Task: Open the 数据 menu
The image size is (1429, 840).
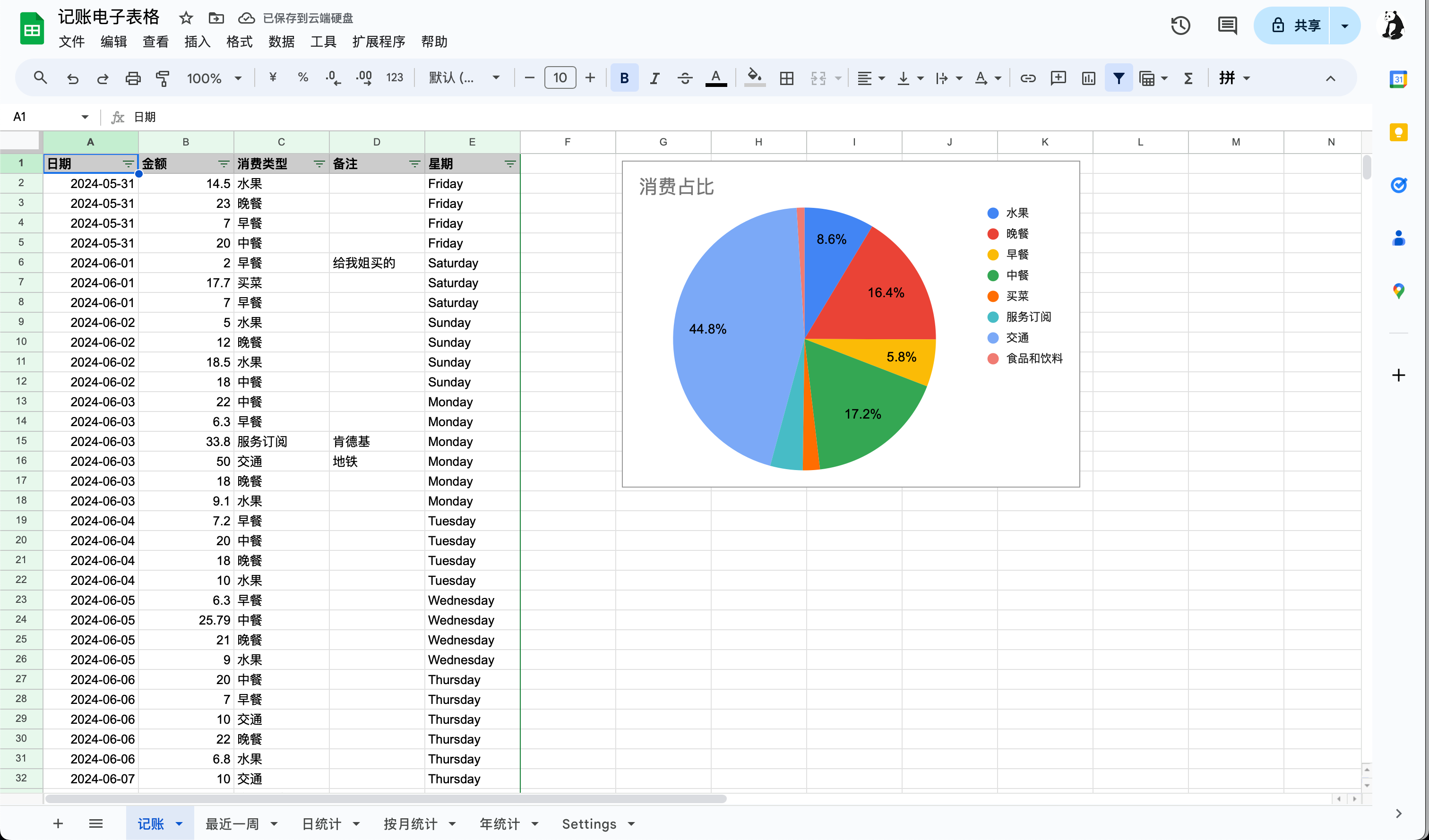Action: tap(281, 42)
